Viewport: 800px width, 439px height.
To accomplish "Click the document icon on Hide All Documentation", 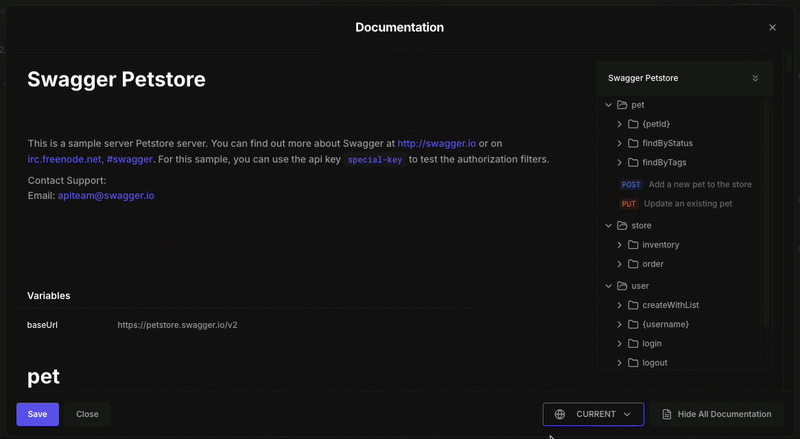I will pyautogui.click(x=667, y=414).
